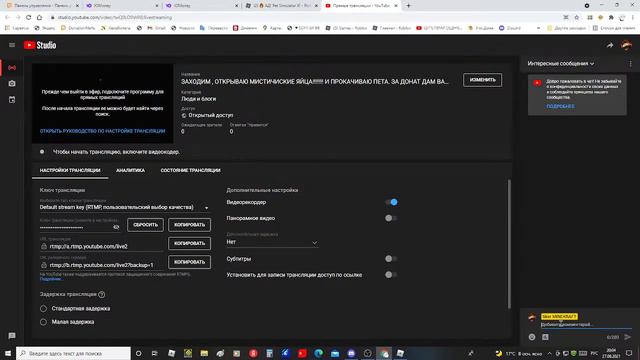
Task: Open the stream key type dropdown
Action: tap(124, 207)
